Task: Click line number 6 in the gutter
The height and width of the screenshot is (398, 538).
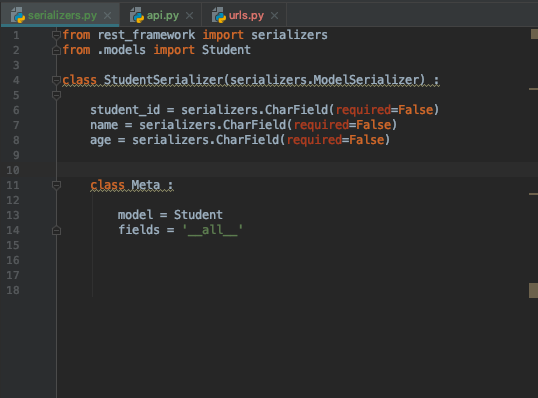Action: coord(16,110)
